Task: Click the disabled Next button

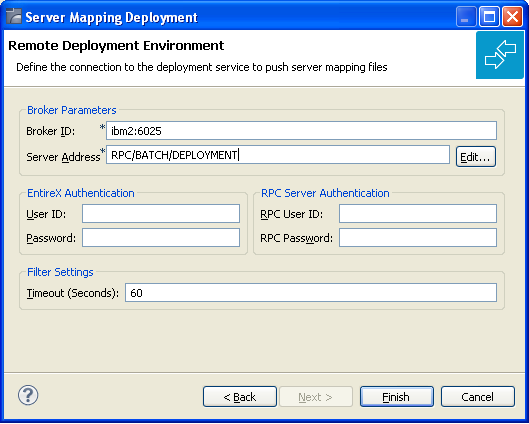Action: 316,397
